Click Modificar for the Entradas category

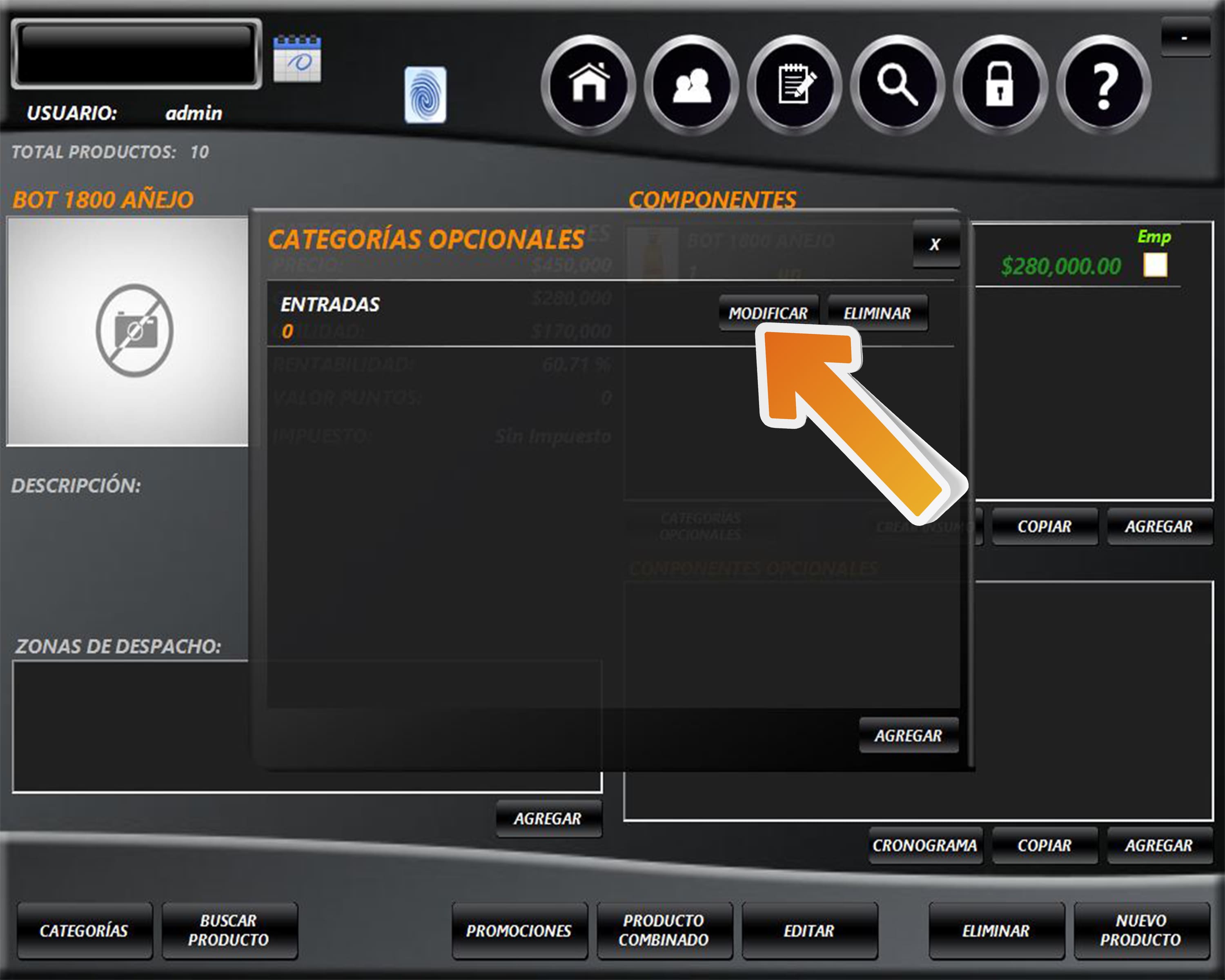[x=768, y=313]
